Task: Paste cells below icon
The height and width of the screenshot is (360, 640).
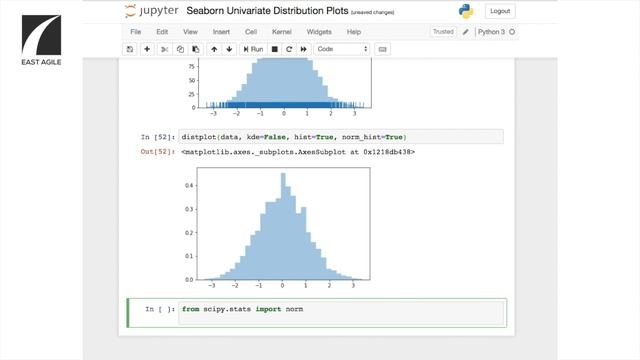Action: tap(196, 49)
